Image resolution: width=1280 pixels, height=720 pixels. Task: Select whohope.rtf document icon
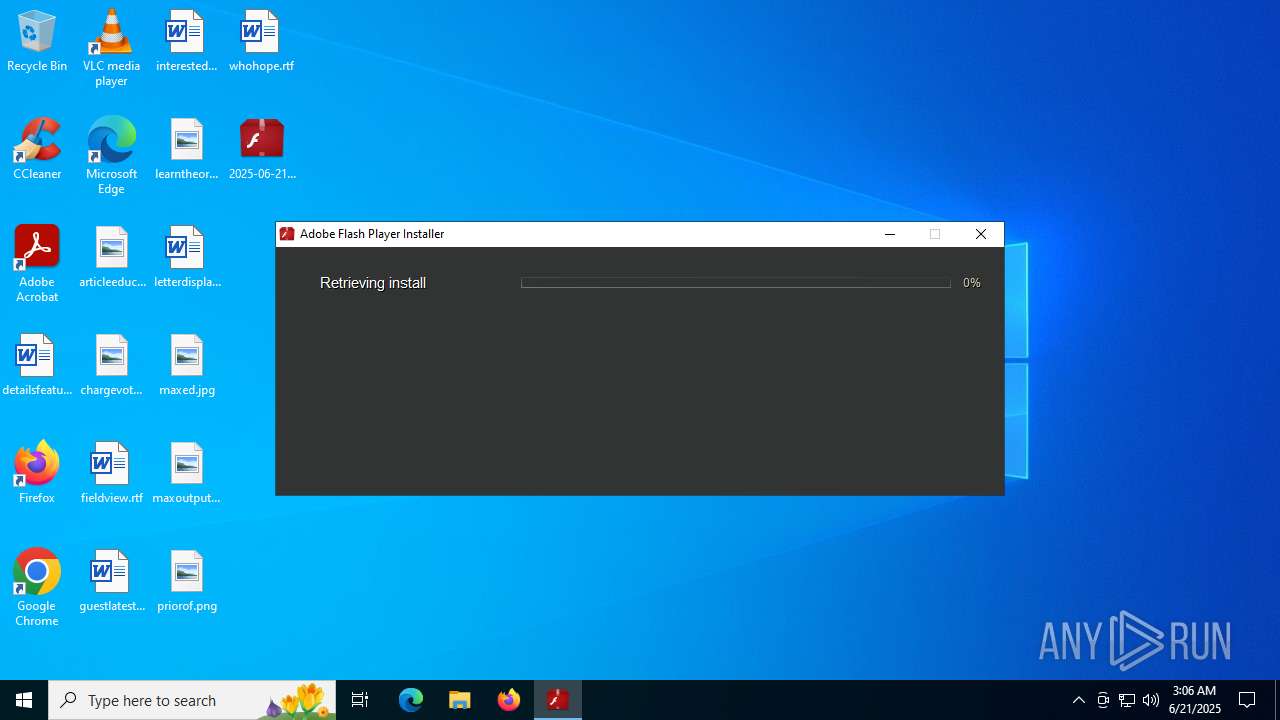261,42
